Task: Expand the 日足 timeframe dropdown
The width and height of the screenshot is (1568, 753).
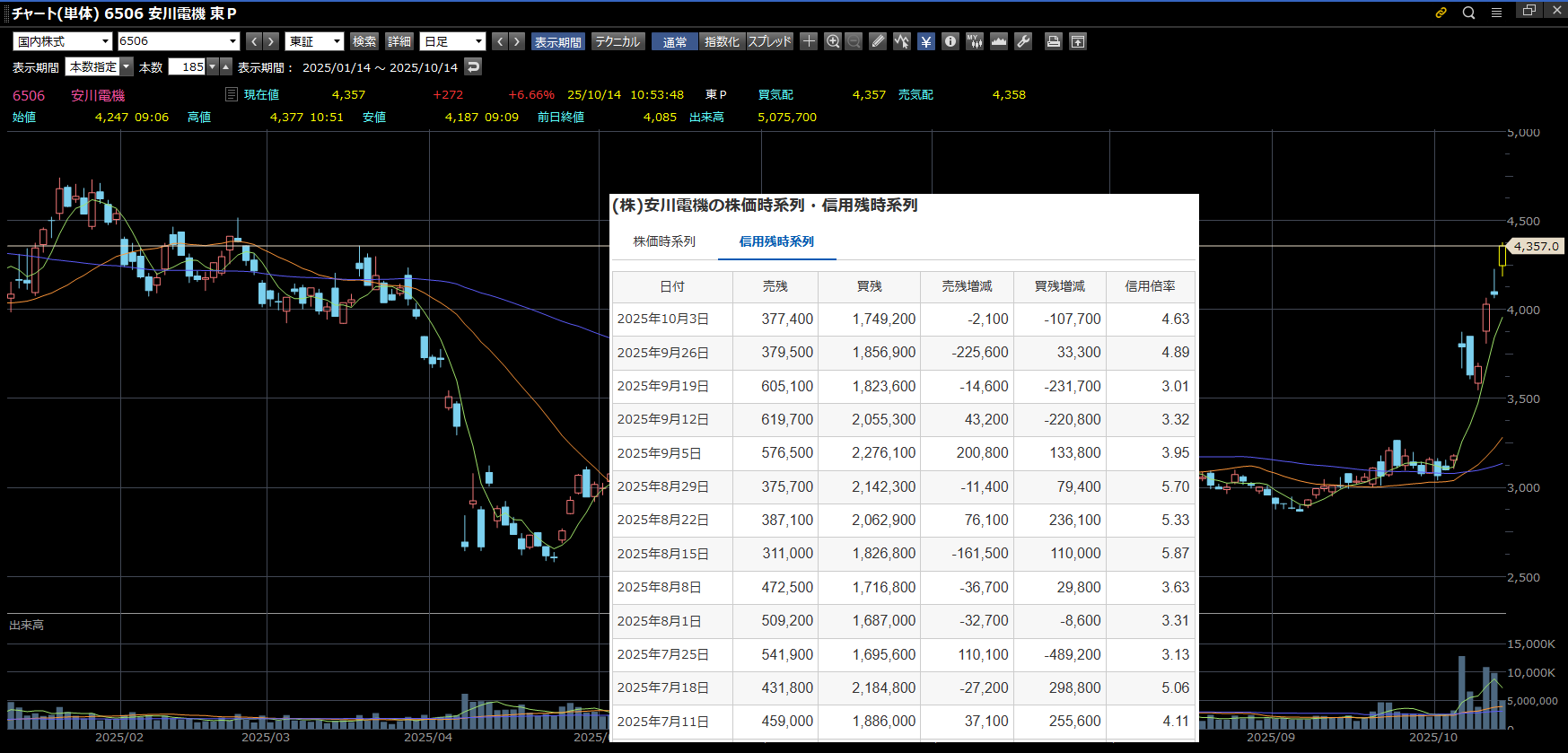Action: 453,41
